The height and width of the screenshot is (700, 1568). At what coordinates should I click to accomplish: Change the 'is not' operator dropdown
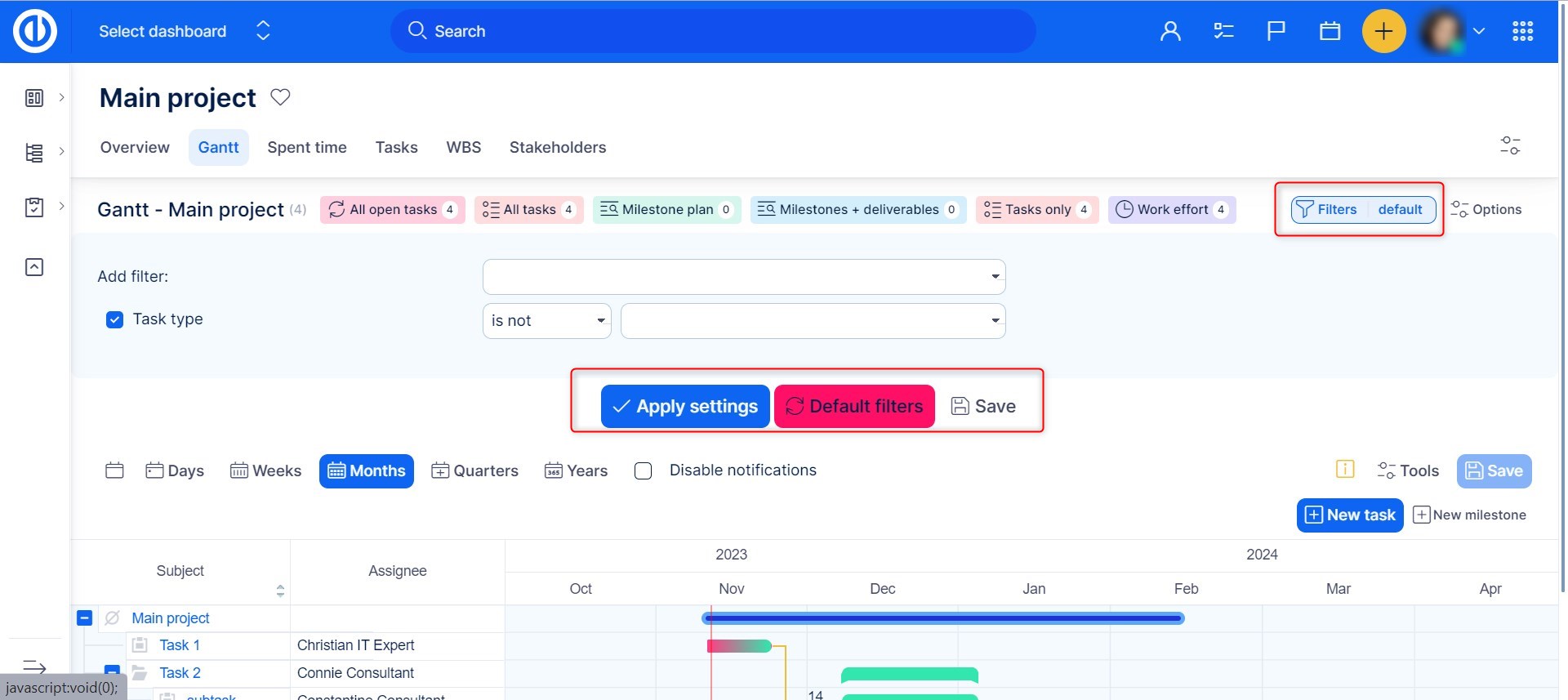(x=546, y=321)
